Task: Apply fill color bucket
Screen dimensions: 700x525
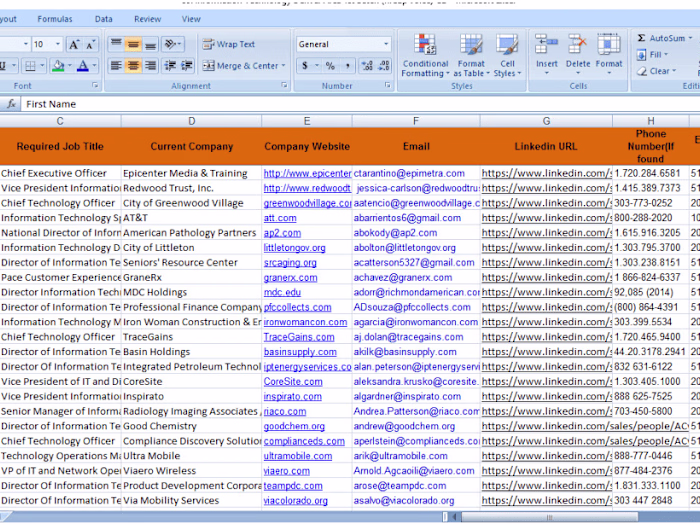Action: tap(58, 66)
